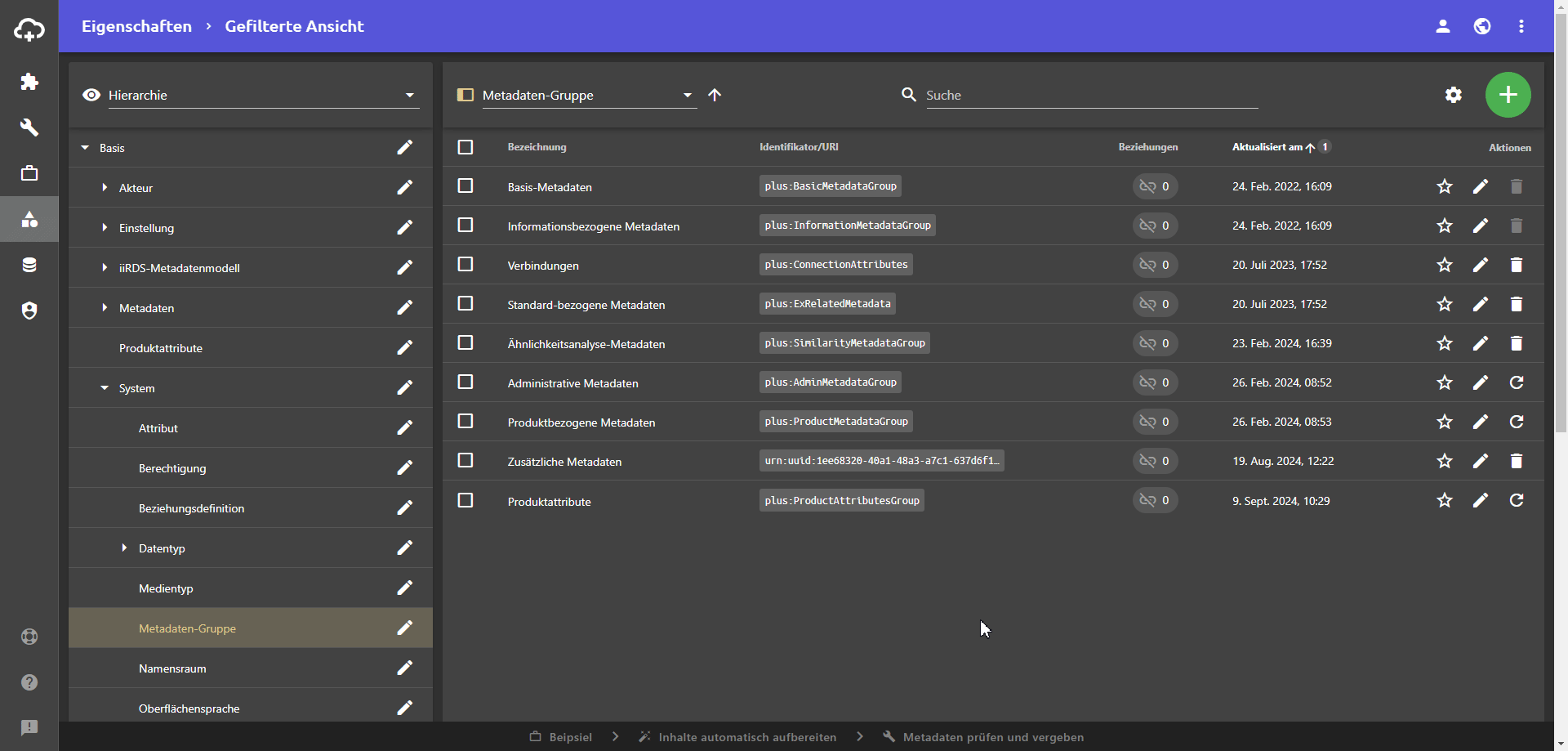Click the plus:BasicMetadataGroup identifier chip
The height and width of the screenshot is (751, 1568).
tap(831, 186)
